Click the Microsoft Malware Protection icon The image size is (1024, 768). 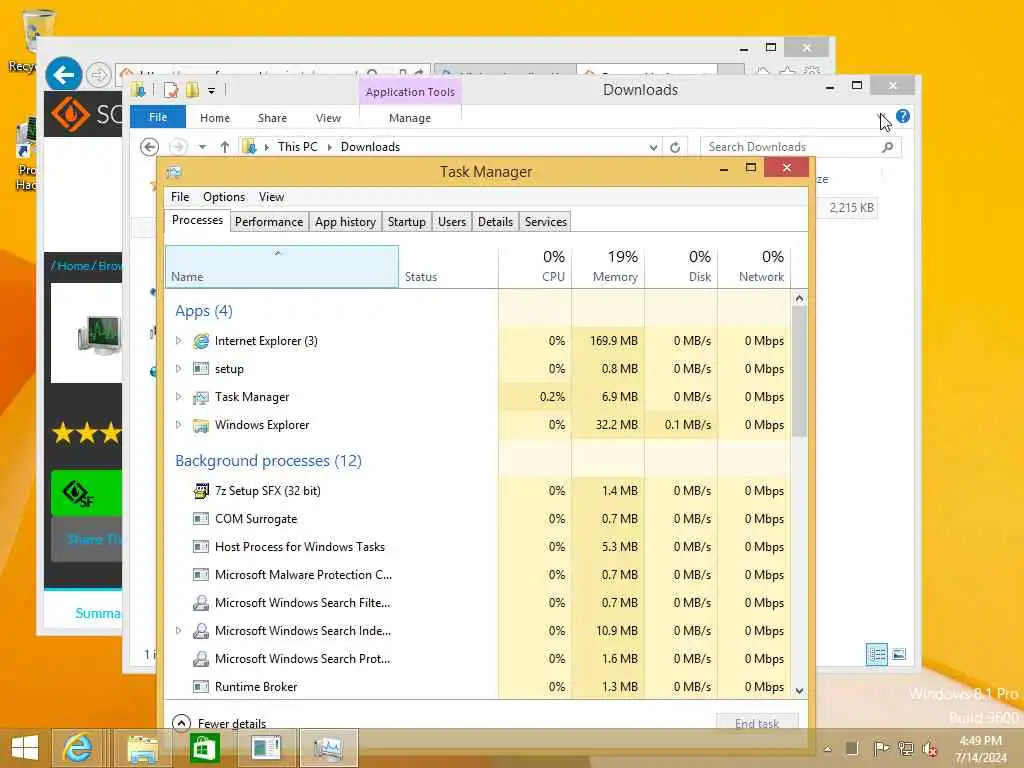pos(200,575)
